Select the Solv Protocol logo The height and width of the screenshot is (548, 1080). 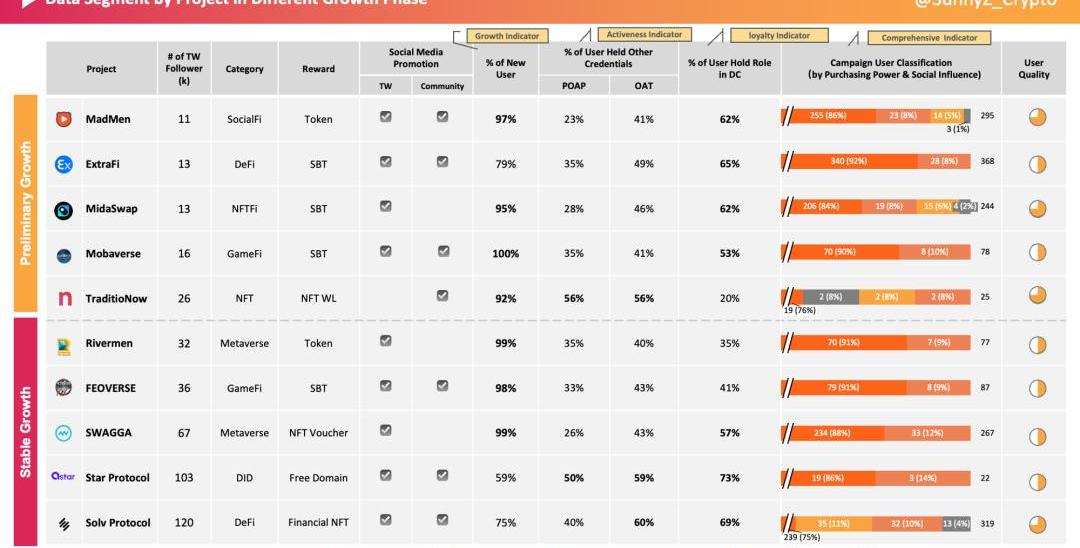pyautogui.click(x=64, y=524)
